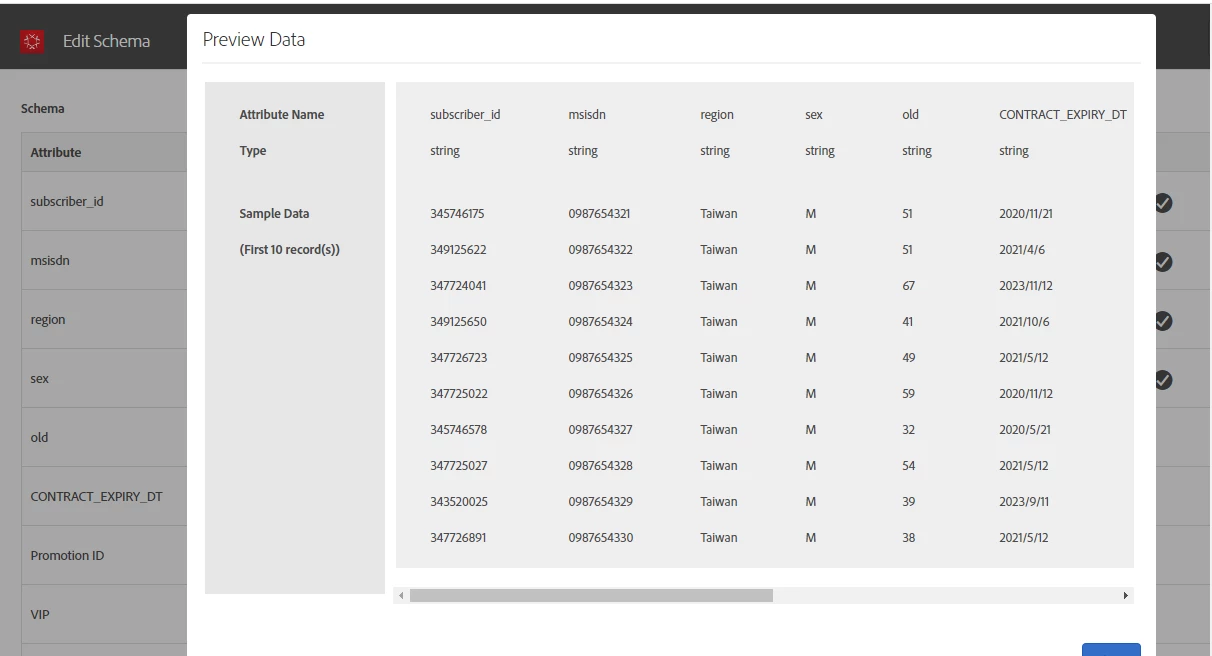Click age value 54 in old column
Viewport: 1212px width, 656px height.
(908, 466)
